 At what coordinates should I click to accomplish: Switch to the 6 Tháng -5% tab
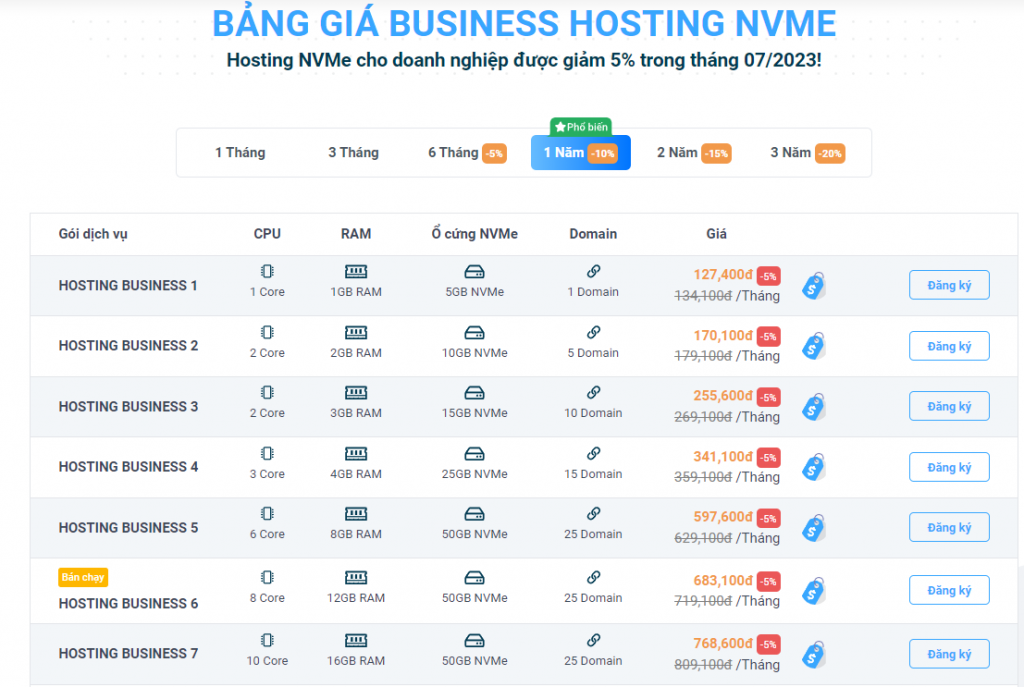(x=467, y=153)
